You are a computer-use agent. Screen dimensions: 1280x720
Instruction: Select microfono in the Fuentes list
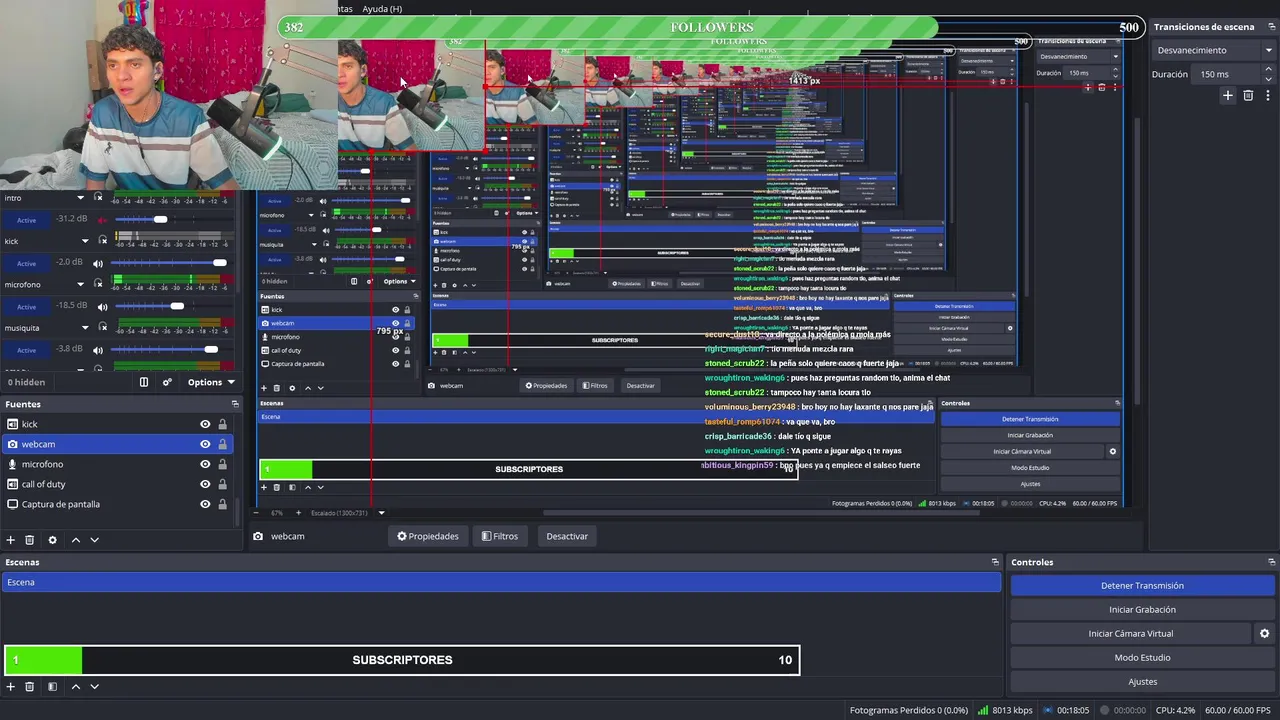117,464
